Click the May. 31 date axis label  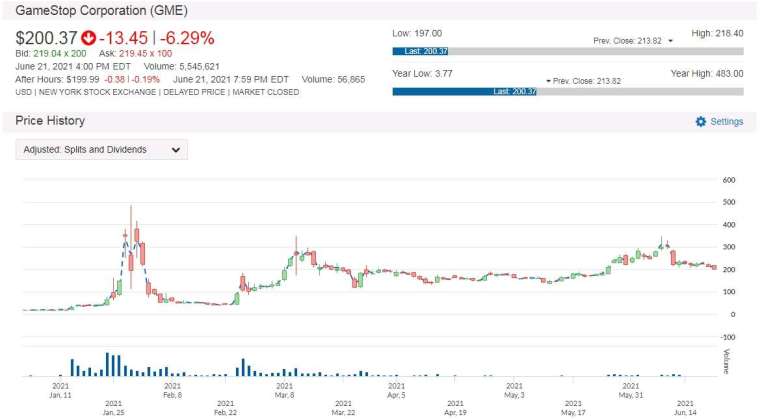tap(631, 391)
